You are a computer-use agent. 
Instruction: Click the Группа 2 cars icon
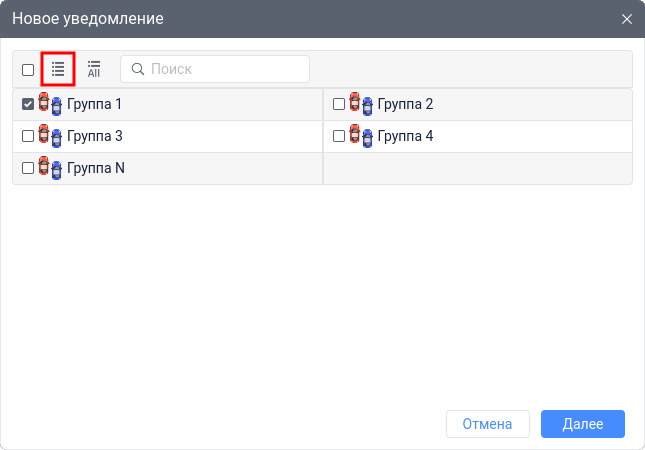(361, 104)
